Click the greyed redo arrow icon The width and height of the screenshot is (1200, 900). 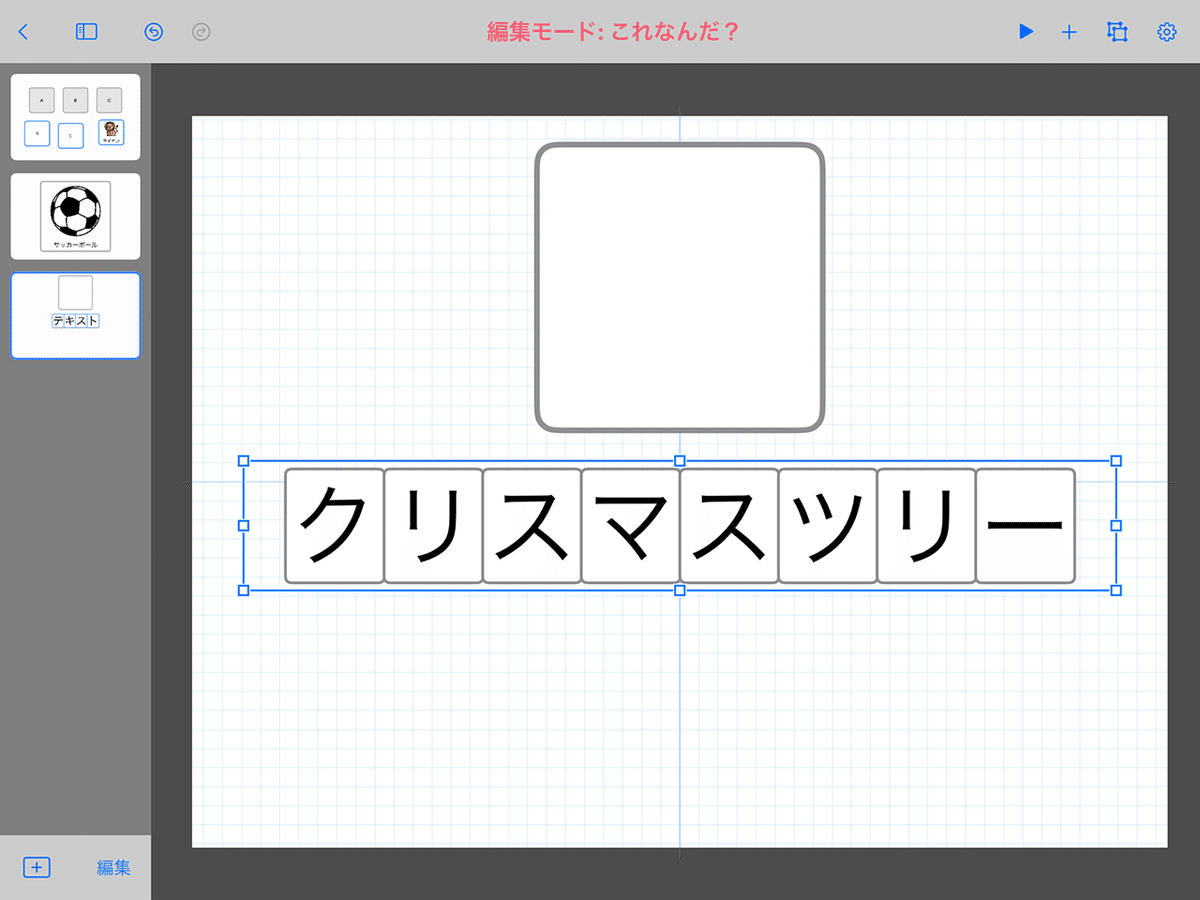pyautogui.click(x=201, y=32)
